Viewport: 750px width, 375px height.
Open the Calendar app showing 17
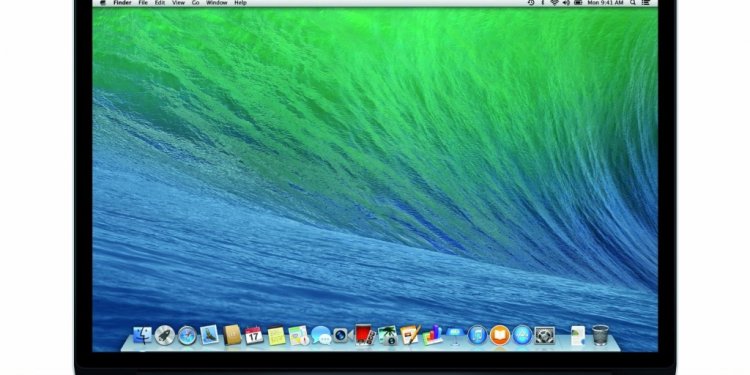[254, 335]
